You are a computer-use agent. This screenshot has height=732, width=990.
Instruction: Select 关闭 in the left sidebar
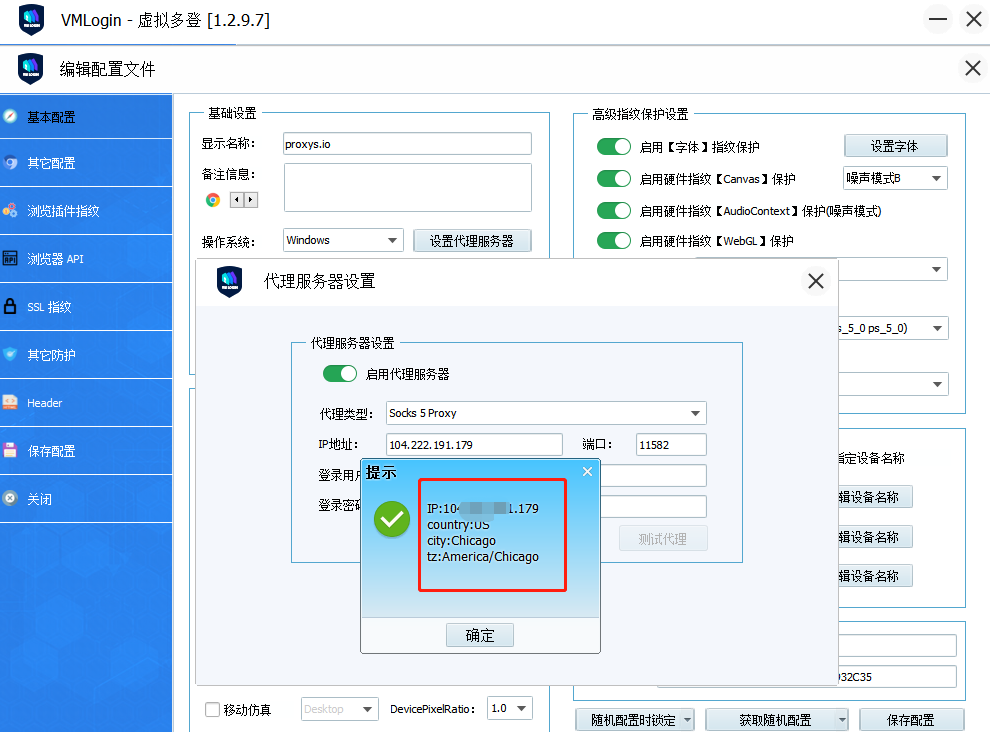click(x=39, y=499)
